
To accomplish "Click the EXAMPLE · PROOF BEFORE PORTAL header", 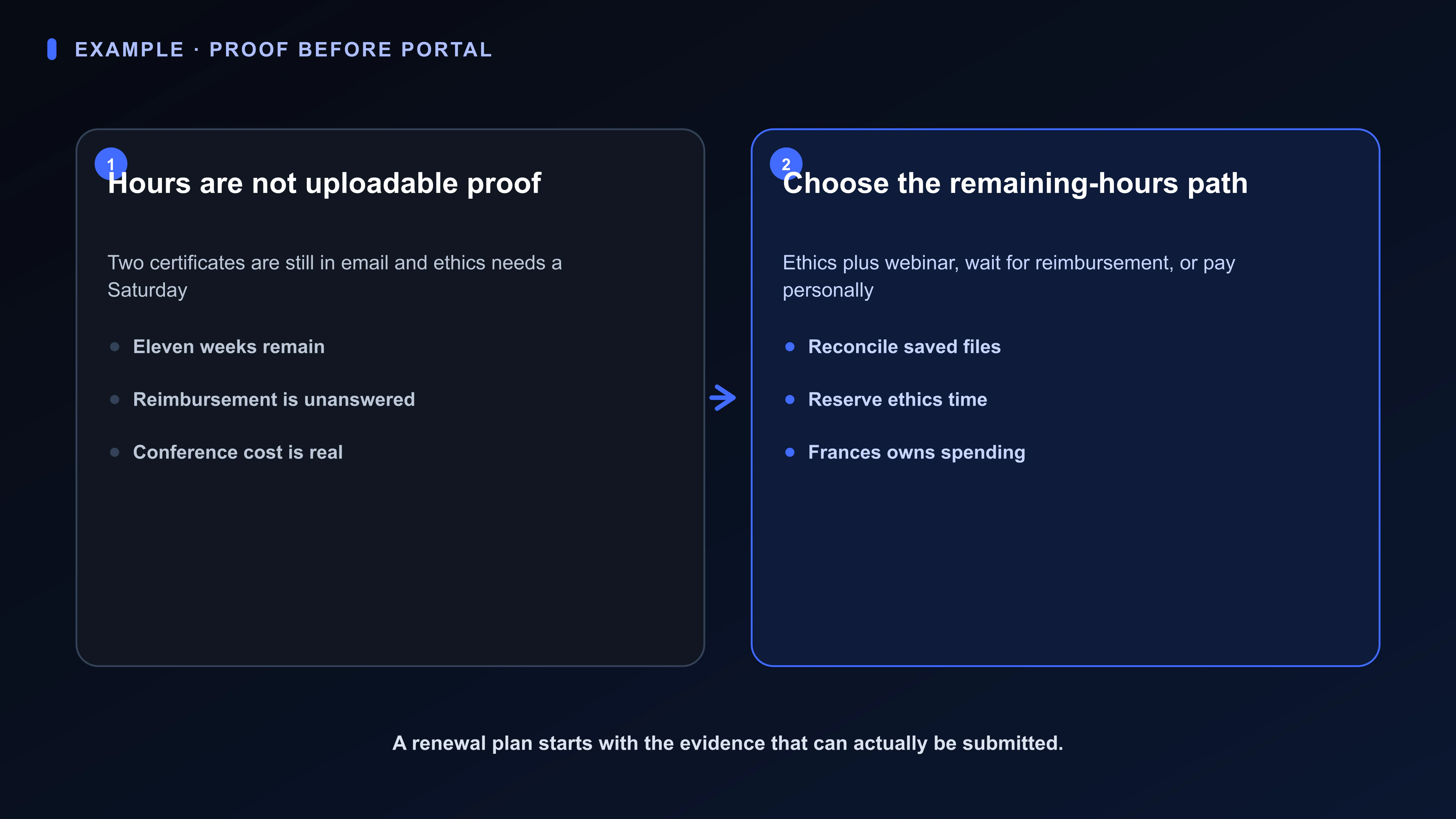I will [284, 49].
